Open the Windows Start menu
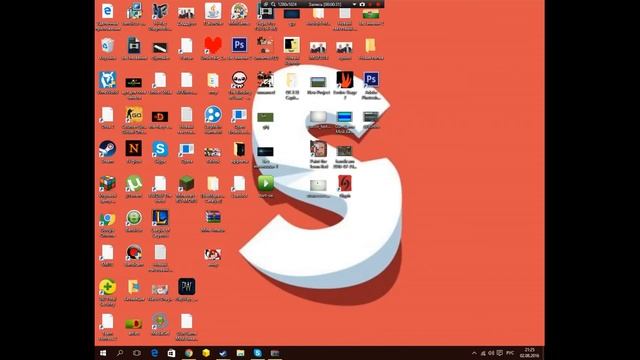The height and width of the screenshot is (360, 640). click(103, 353)
